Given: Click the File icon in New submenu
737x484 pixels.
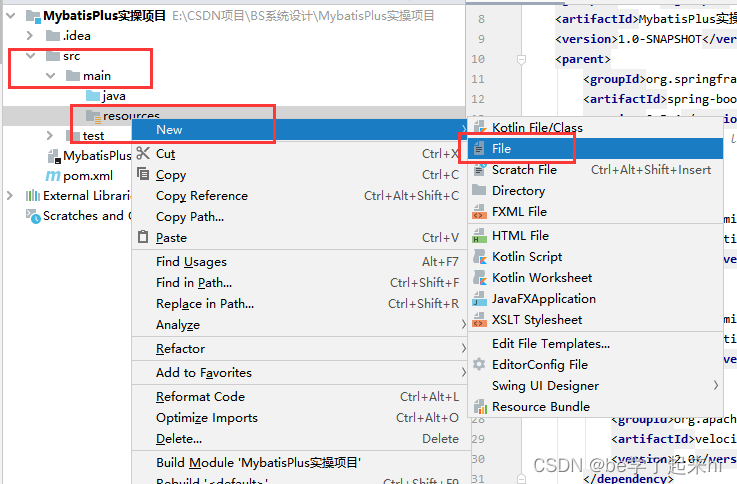Looking at the screenshot, I should 479,148.
